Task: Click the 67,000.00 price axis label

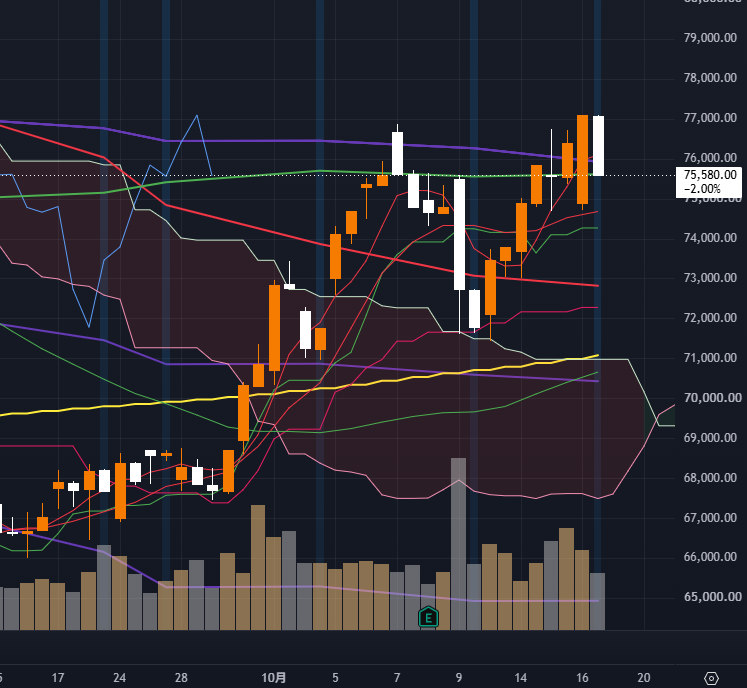Action: click(712, 518)
